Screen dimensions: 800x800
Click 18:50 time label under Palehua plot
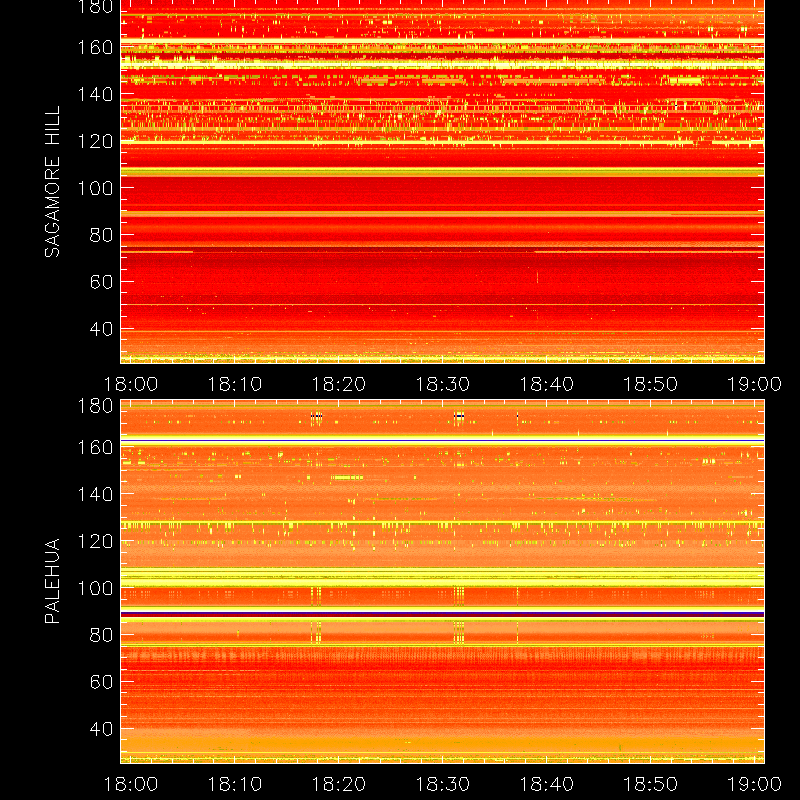(651, 784)
